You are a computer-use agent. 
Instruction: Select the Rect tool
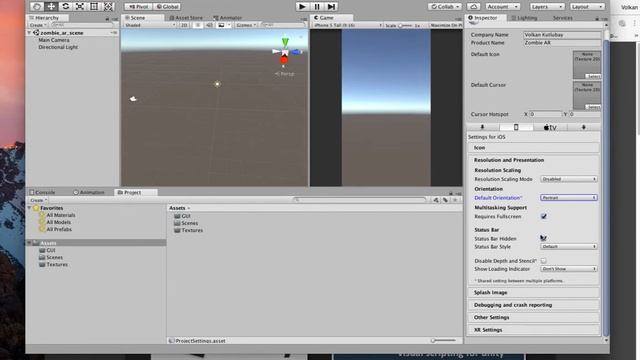(x=94, y=7)
